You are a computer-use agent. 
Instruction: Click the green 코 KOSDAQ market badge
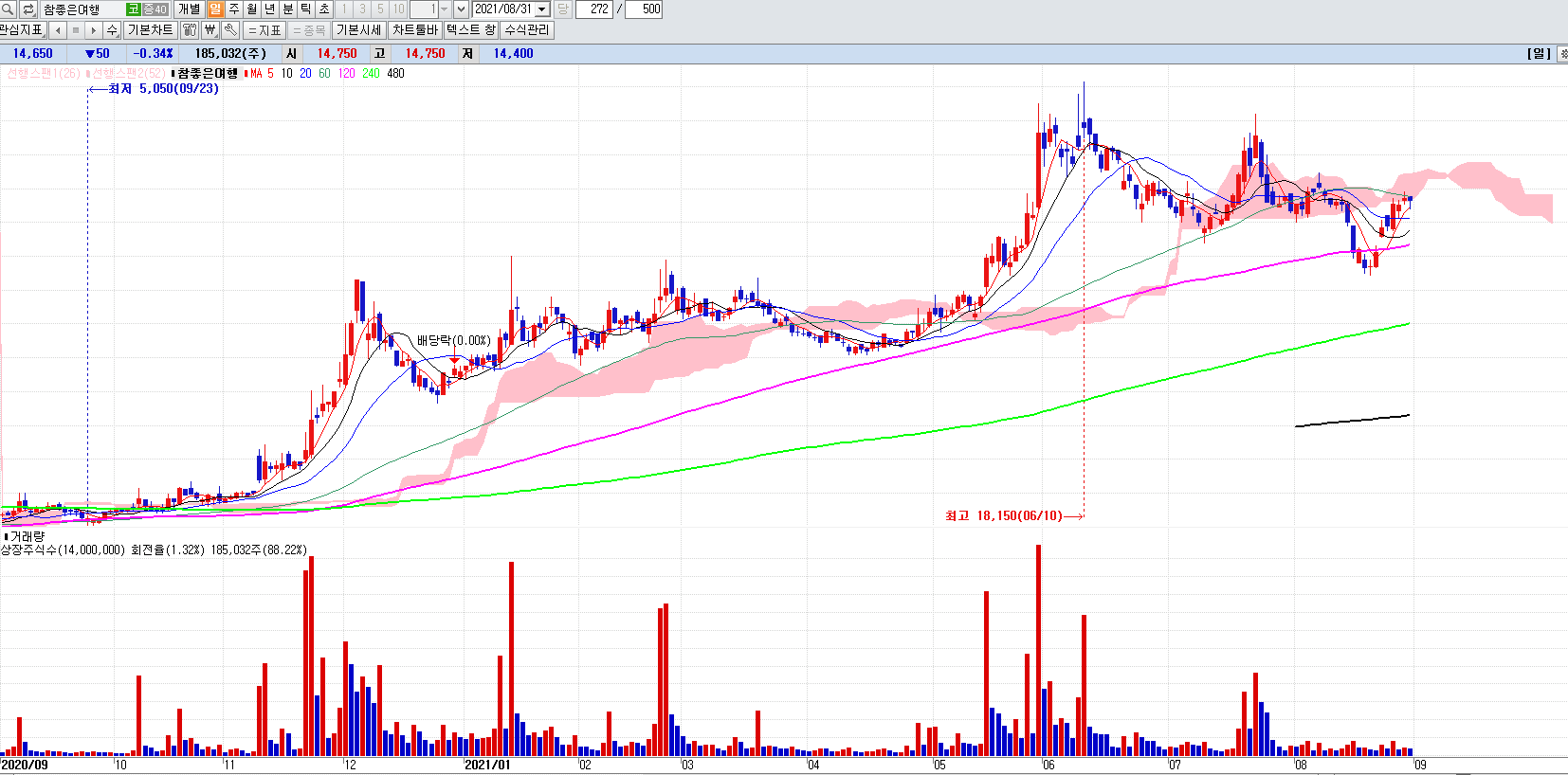(133, 9)
